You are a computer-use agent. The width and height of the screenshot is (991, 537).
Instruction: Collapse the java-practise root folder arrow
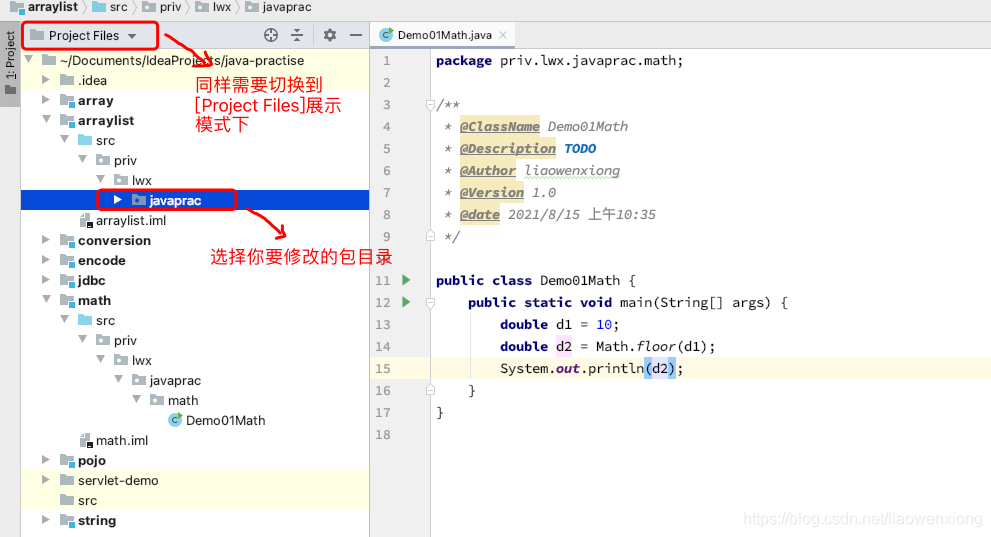pyautogui.click(x=28, y=59)
